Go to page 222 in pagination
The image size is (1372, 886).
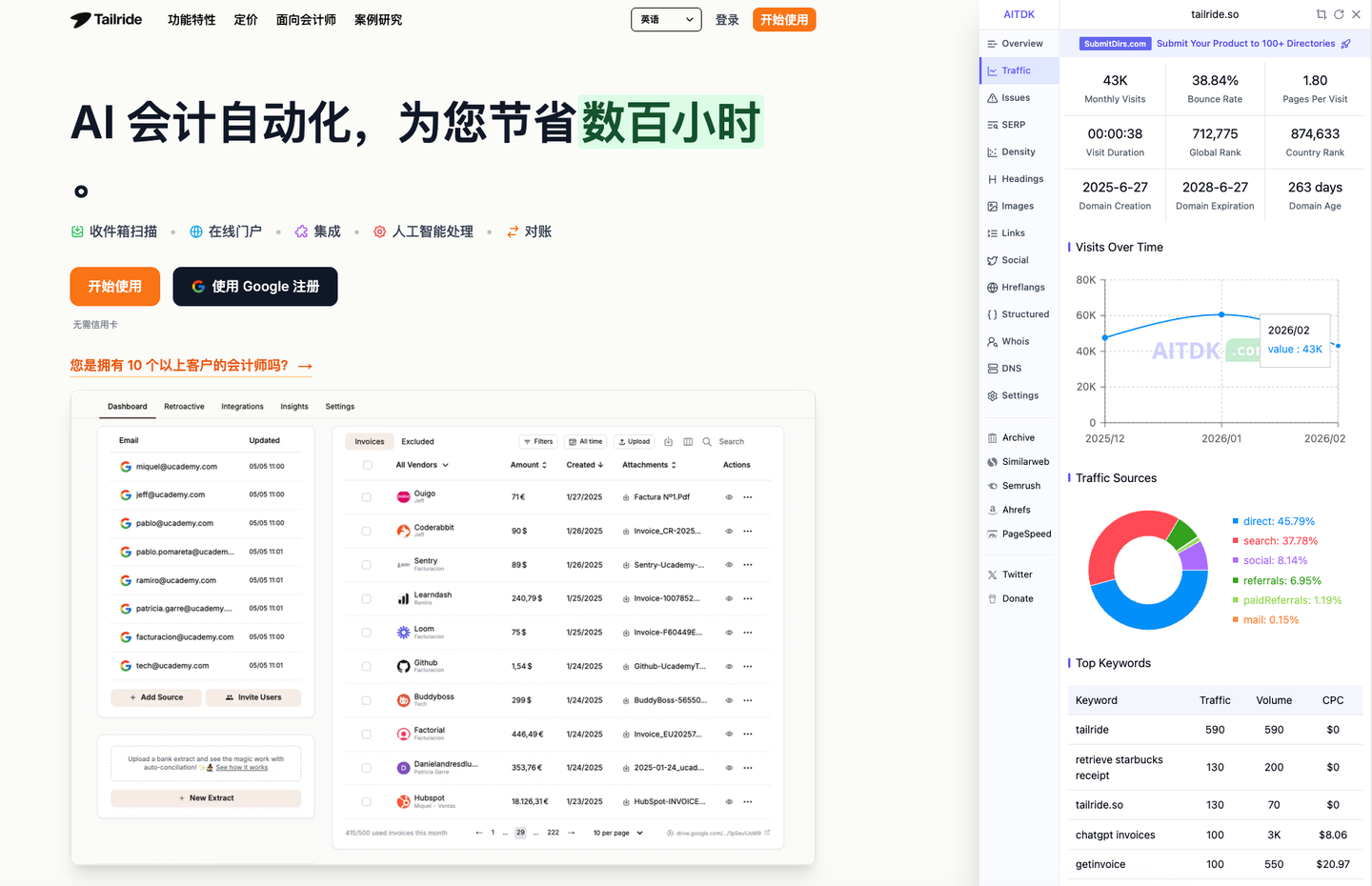point(553,833)
